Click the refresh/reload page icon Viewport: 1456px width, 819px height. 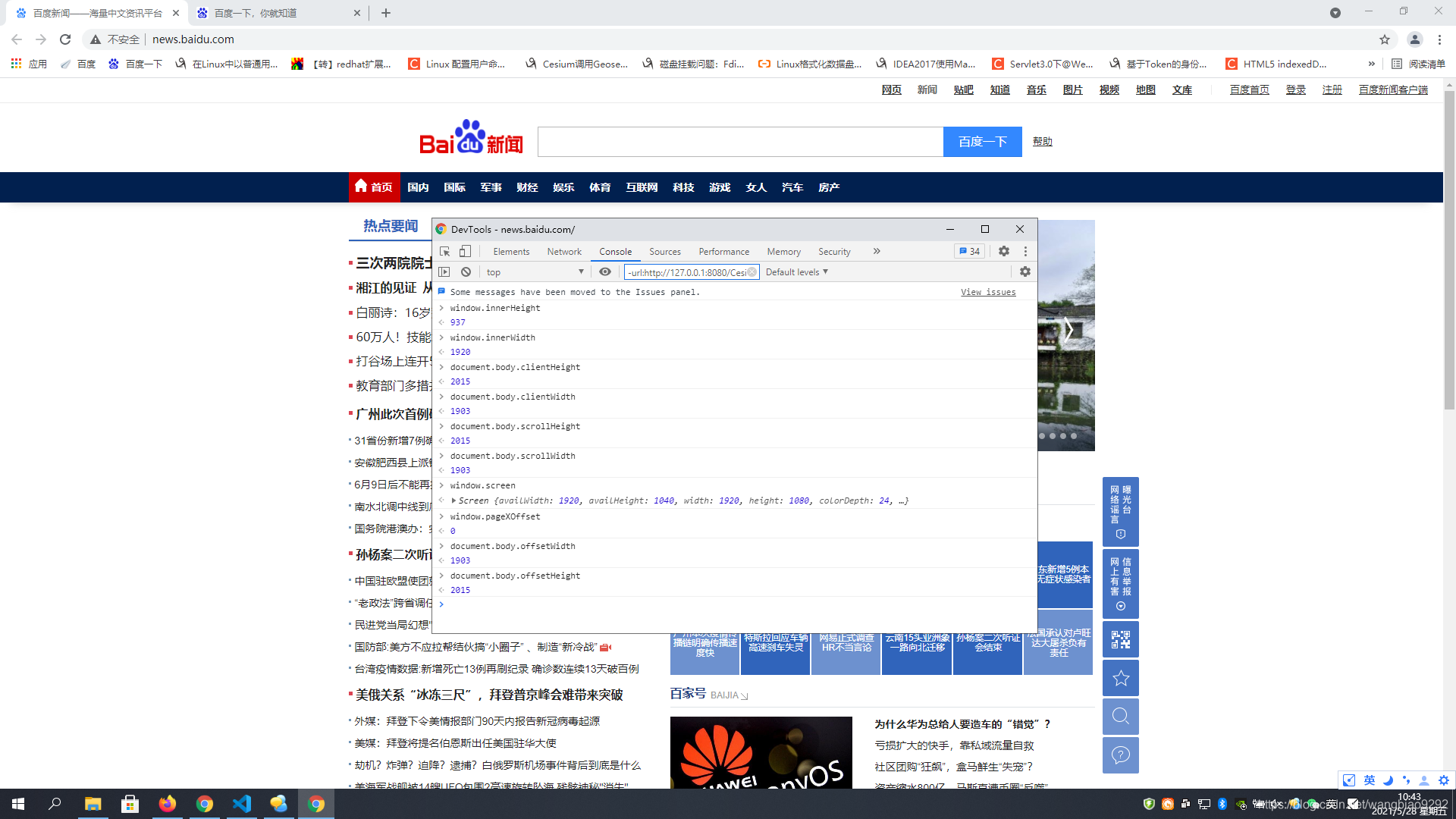pyautogui.click(x=64, y=39)
